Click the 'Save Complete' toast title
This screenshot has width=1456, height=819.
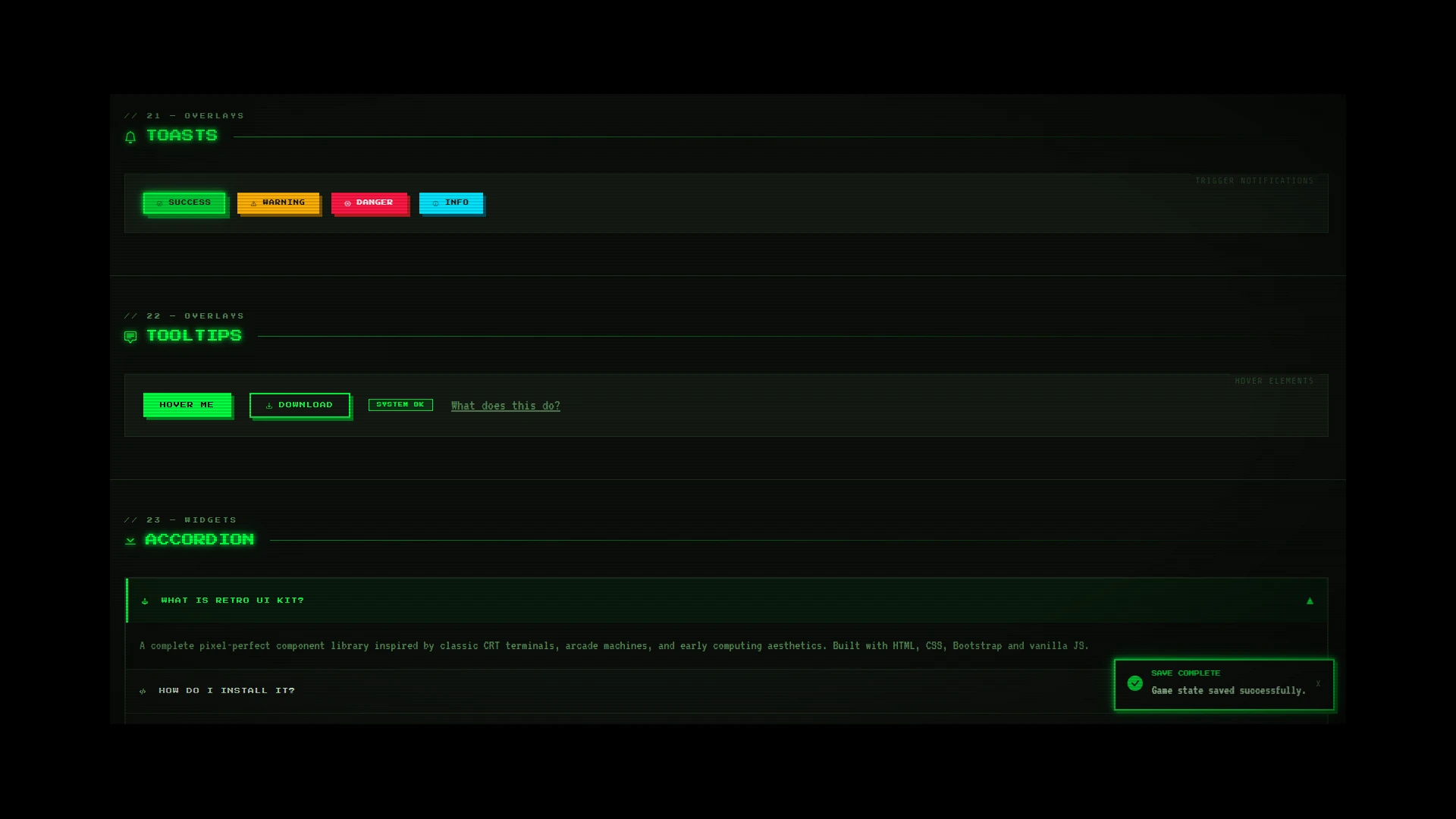point(1186,673)
